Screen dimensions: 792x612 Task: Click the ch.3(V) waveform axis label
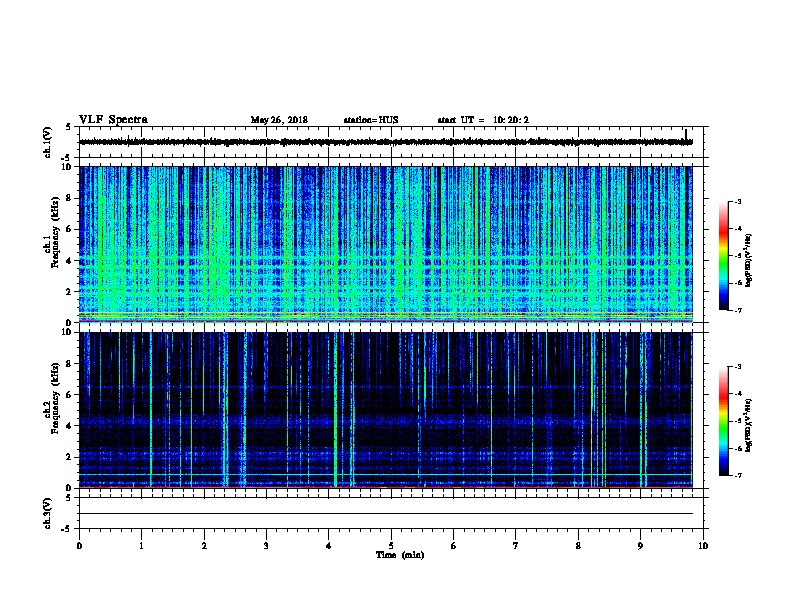pos(47,513)
